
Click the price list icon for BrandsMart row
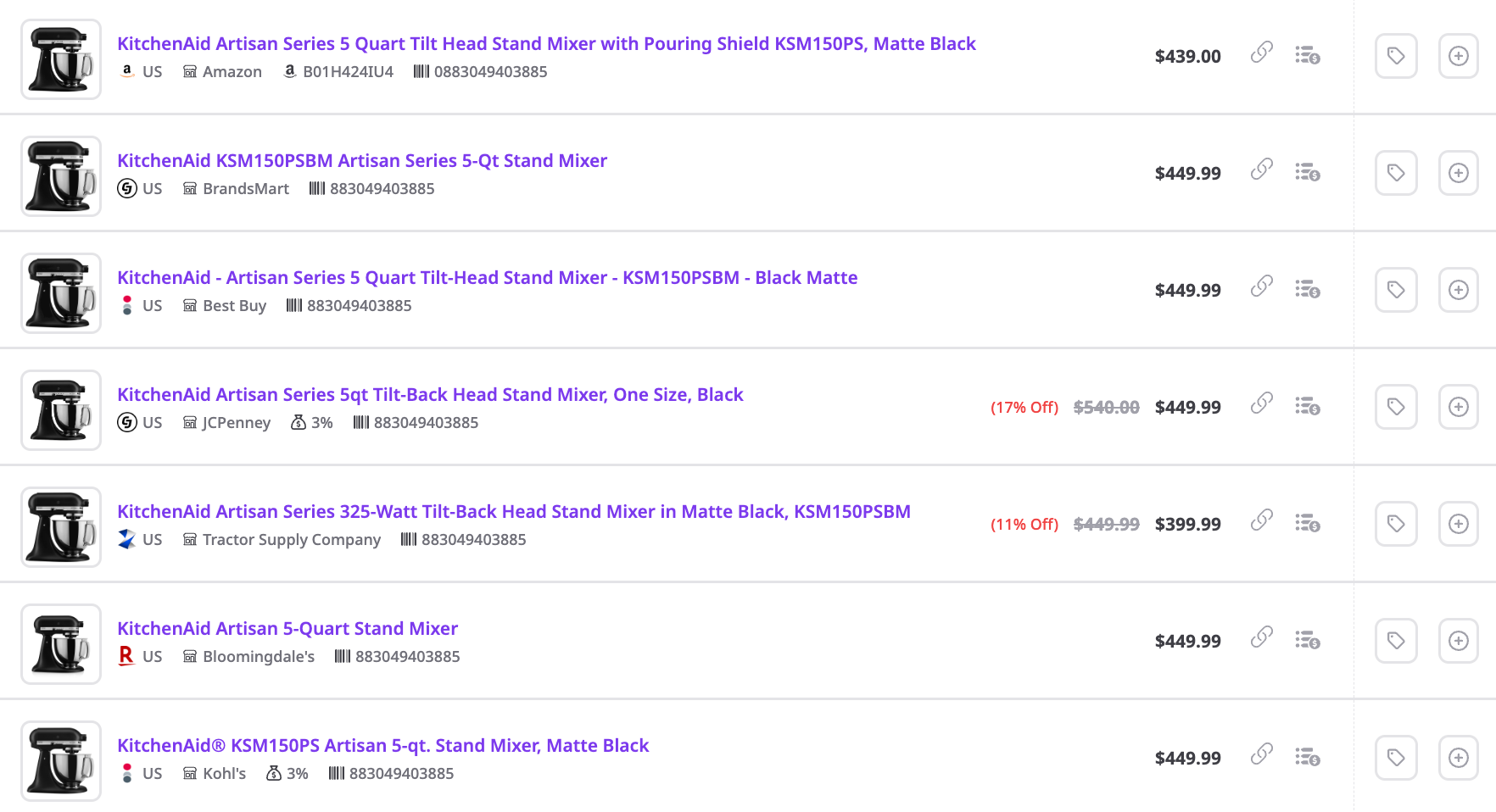point(1307,172)
